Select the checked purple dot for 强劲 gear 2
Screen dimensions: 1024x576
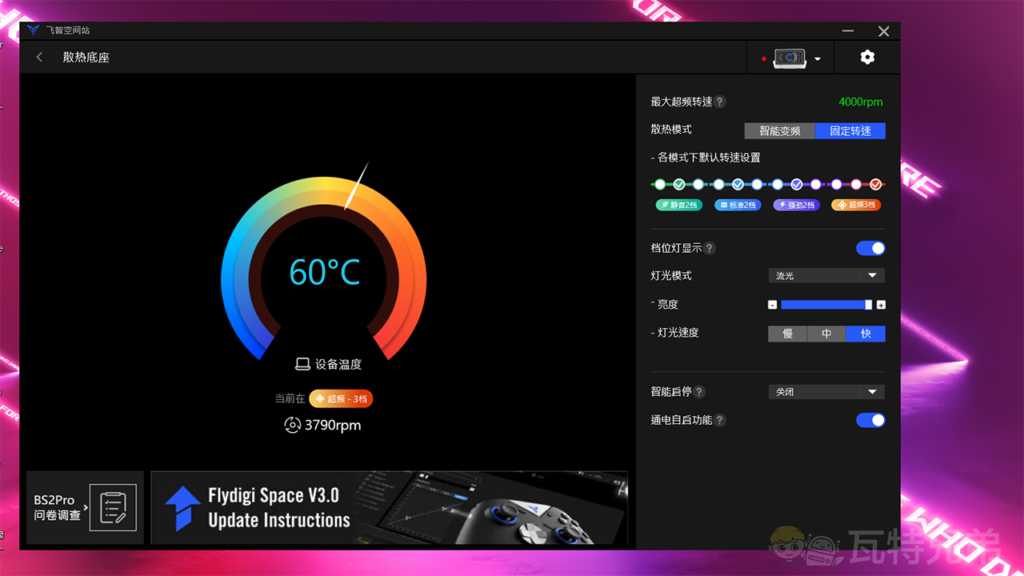click(796, 184)
